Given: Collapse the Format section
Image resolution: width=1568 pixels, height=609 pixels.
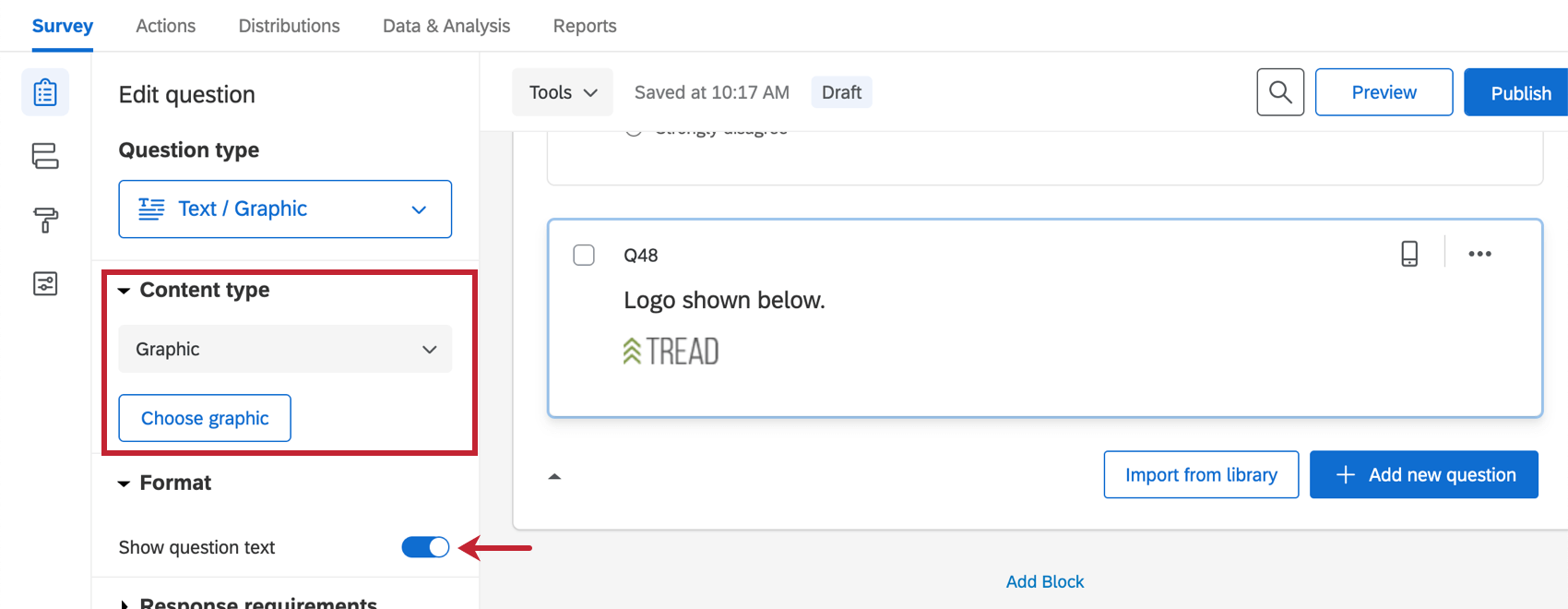Looking at the screenshot, I should tap(125, 484).
